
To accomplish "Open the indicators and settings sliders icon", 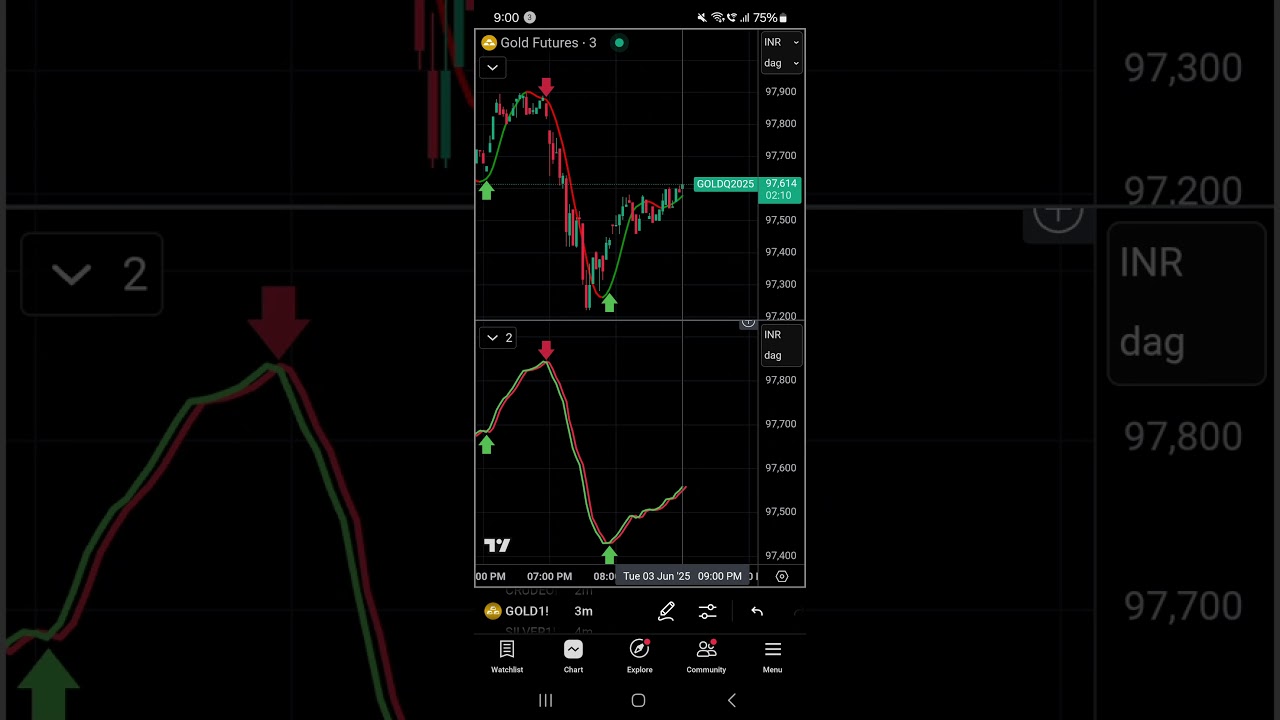I will pyautogui.click(x=707, y=611).
